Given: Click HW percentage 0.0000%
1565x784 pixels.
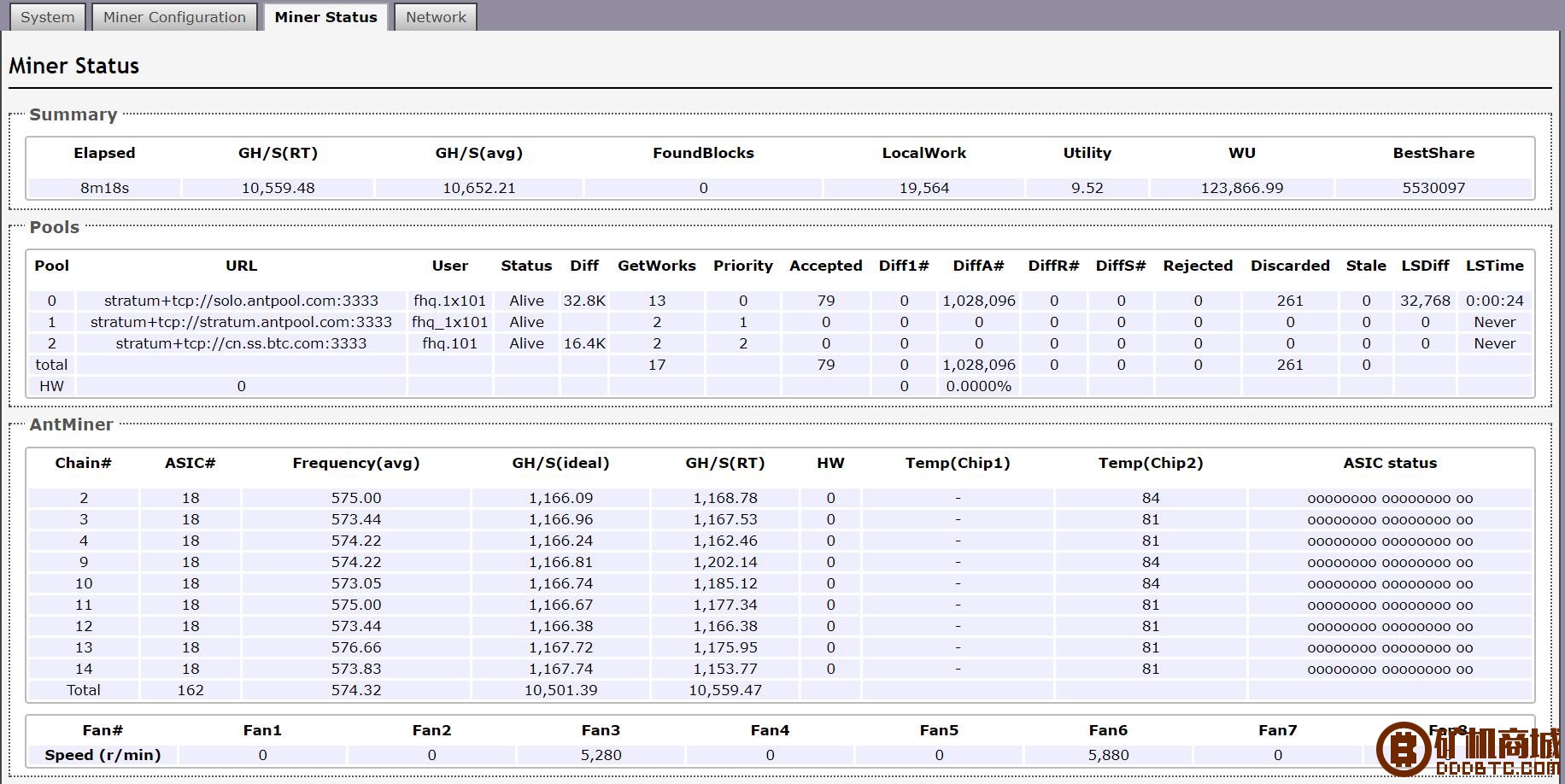Looking at the screenshot, I should click(979, 386).
